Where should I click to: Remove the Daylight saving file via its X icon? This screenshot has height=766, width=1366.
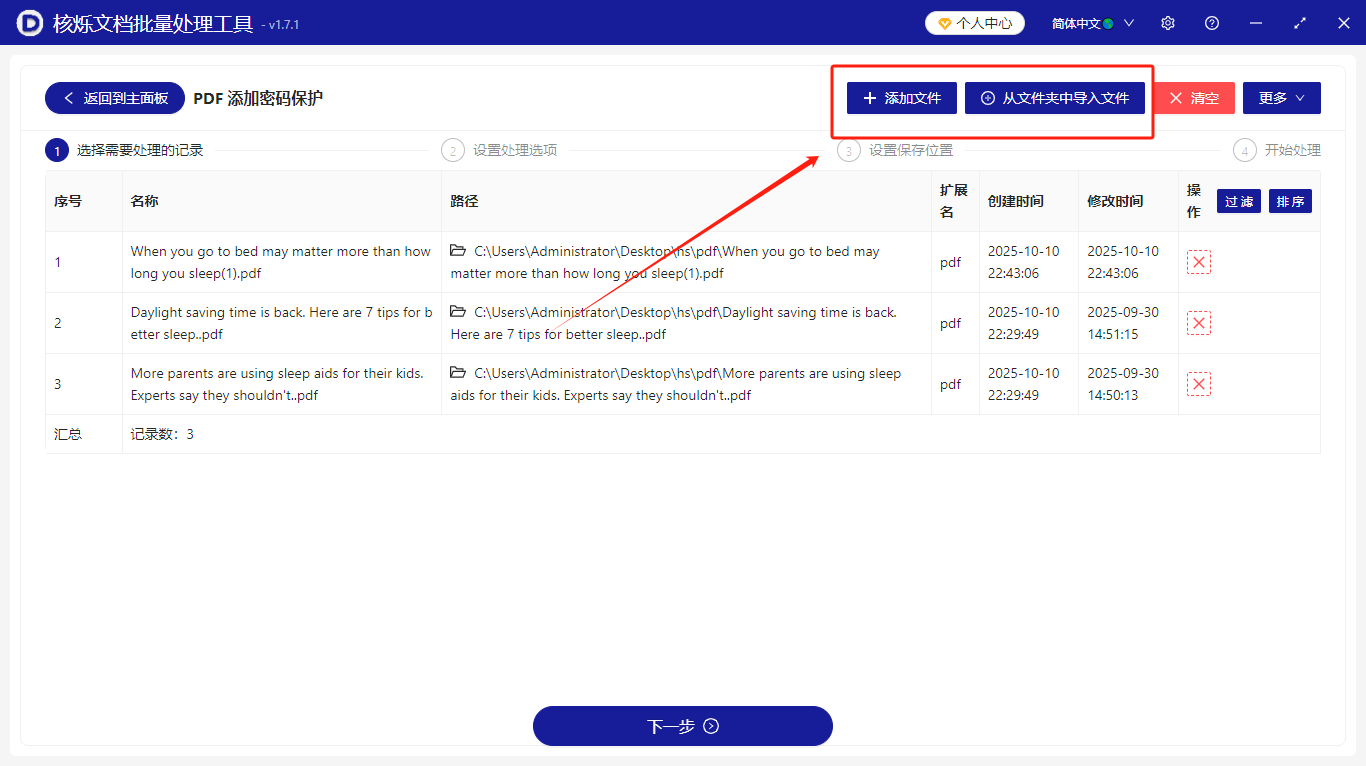(1199, 322)
